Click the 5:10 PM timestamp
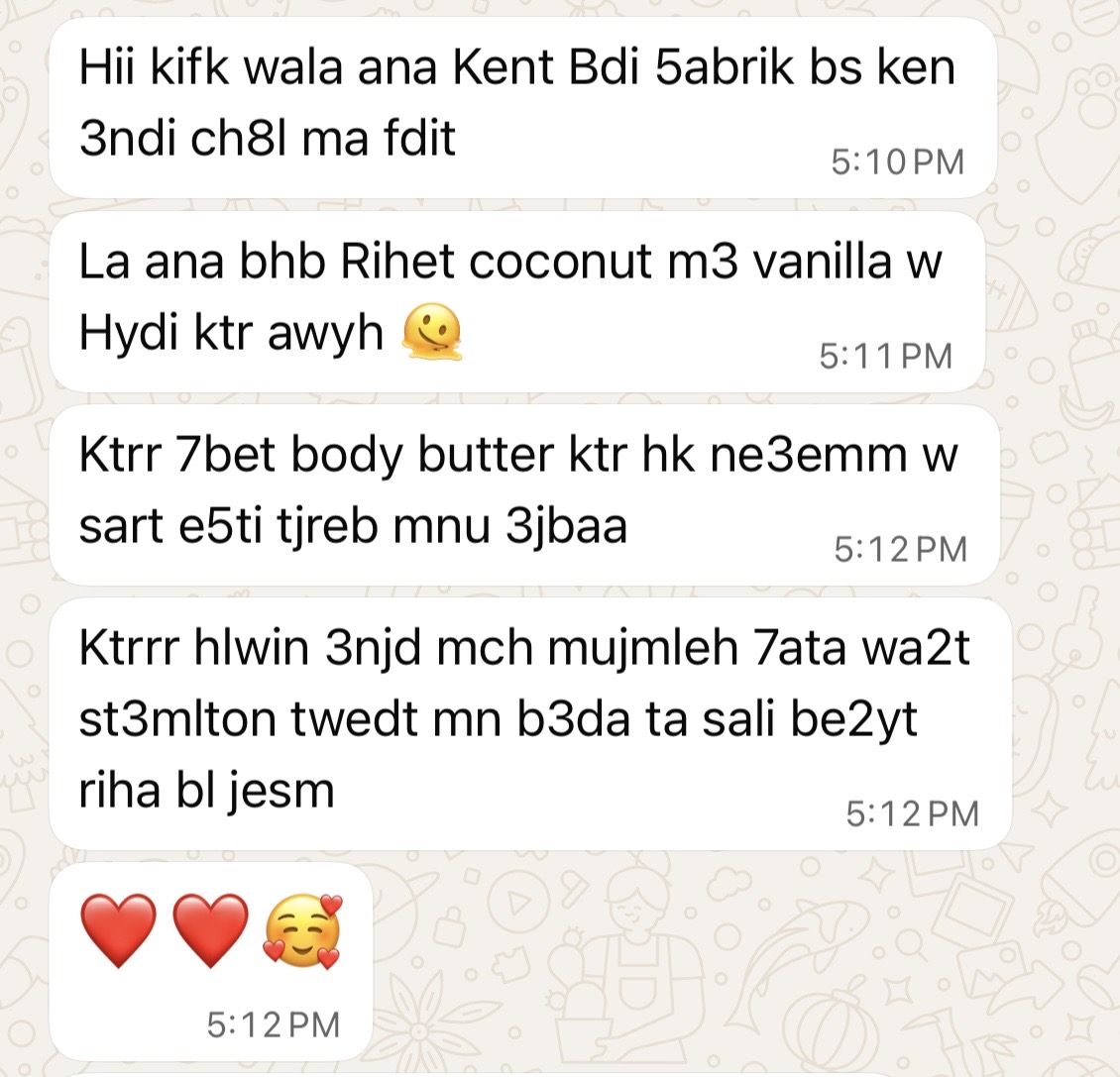This screenshot has width=1120, height=1077. pos(898,162)
